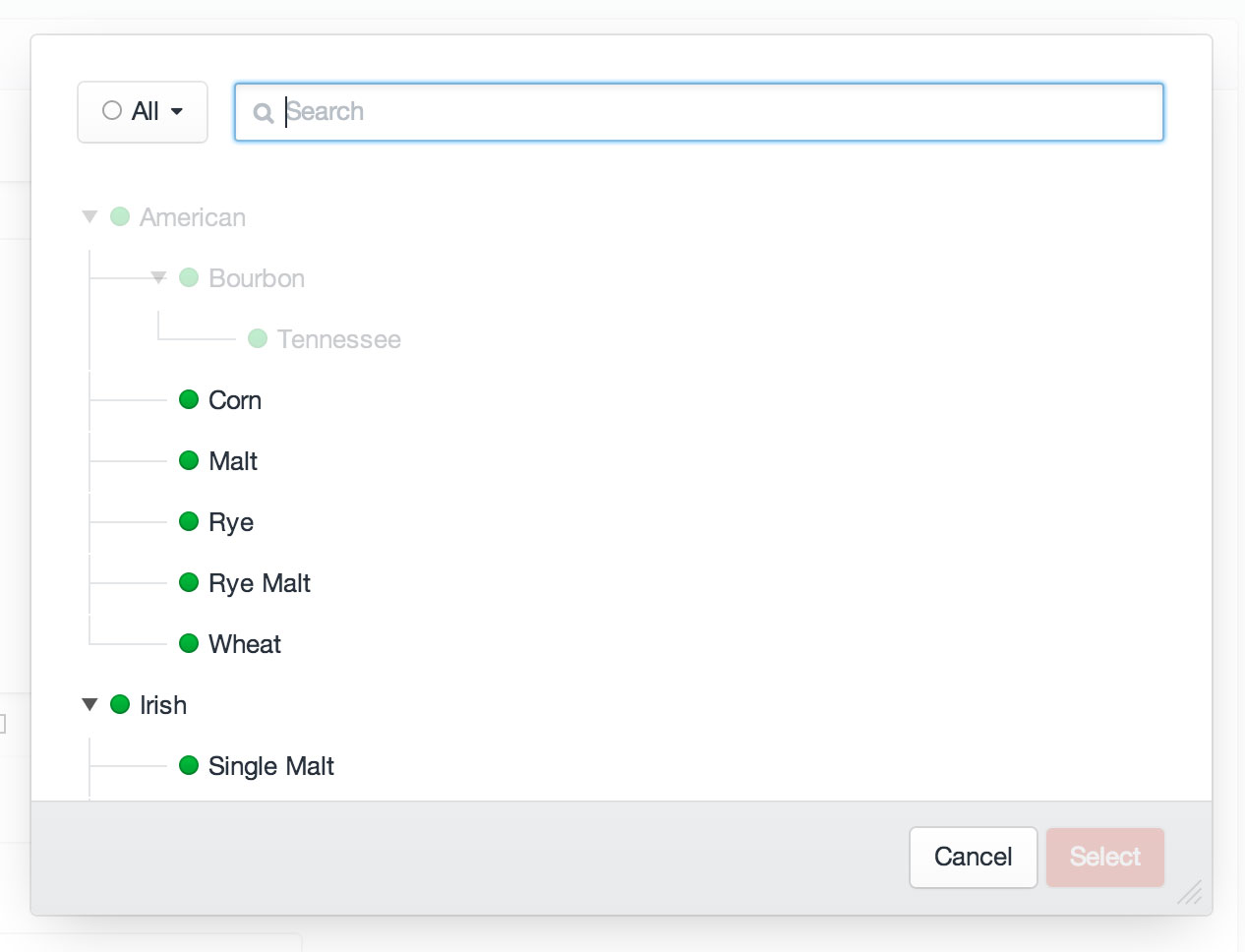1245x952 pixels.
Task: Toggle the faded green dot next to Bourbon
Action: [188, 277]
